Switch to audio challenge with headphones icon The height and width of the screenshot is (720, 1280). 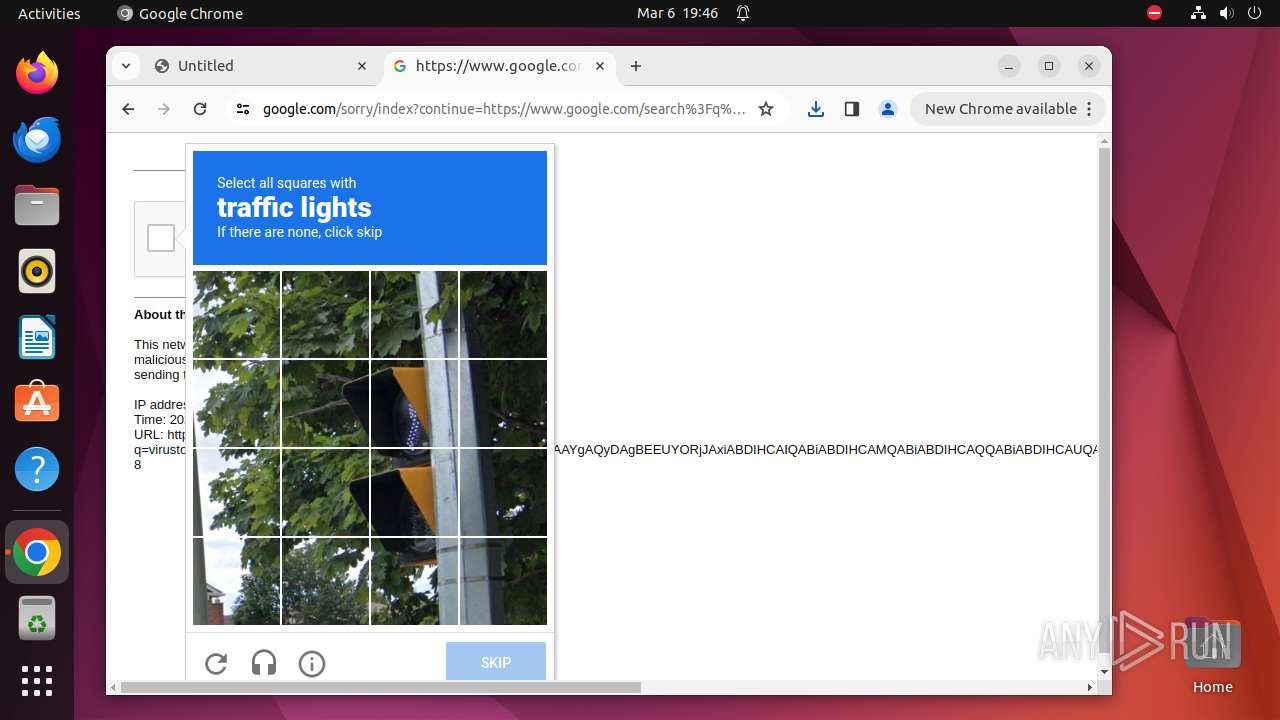pos(264,663)
